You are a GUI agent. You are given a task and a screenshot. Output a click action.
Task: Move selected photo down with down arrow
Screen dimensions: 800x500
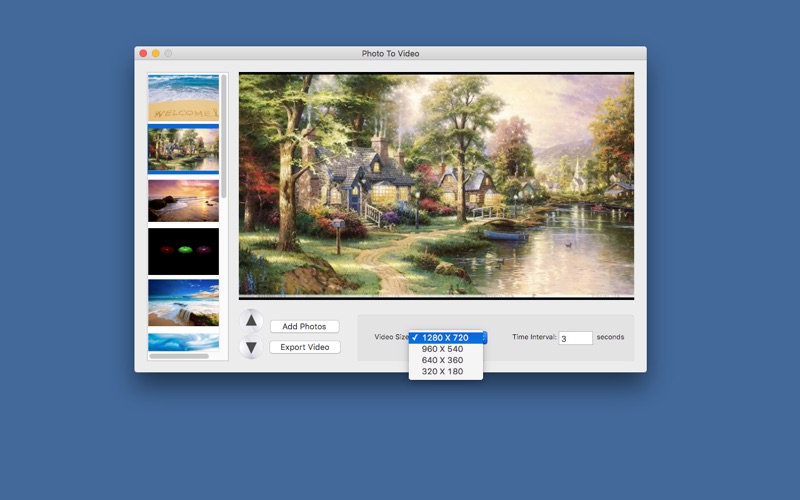tap(251, 347)
